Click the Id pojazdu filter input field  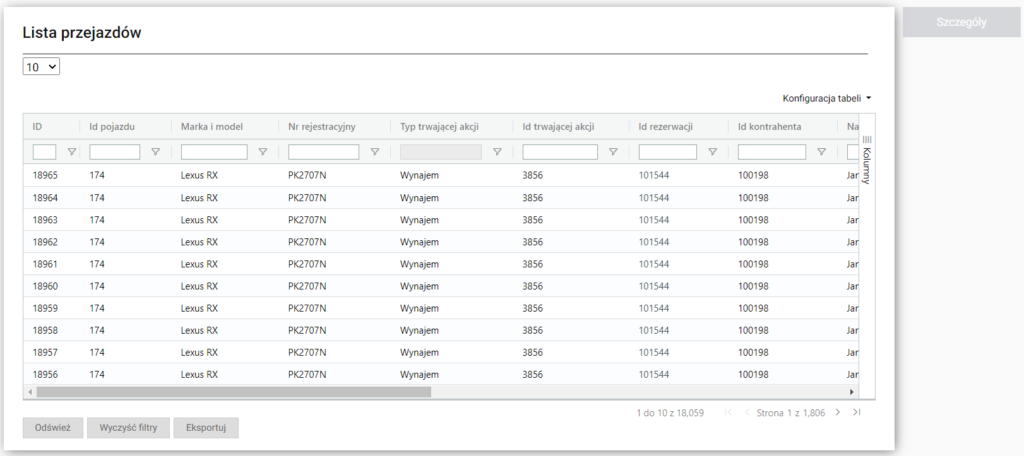coord(114,152)
